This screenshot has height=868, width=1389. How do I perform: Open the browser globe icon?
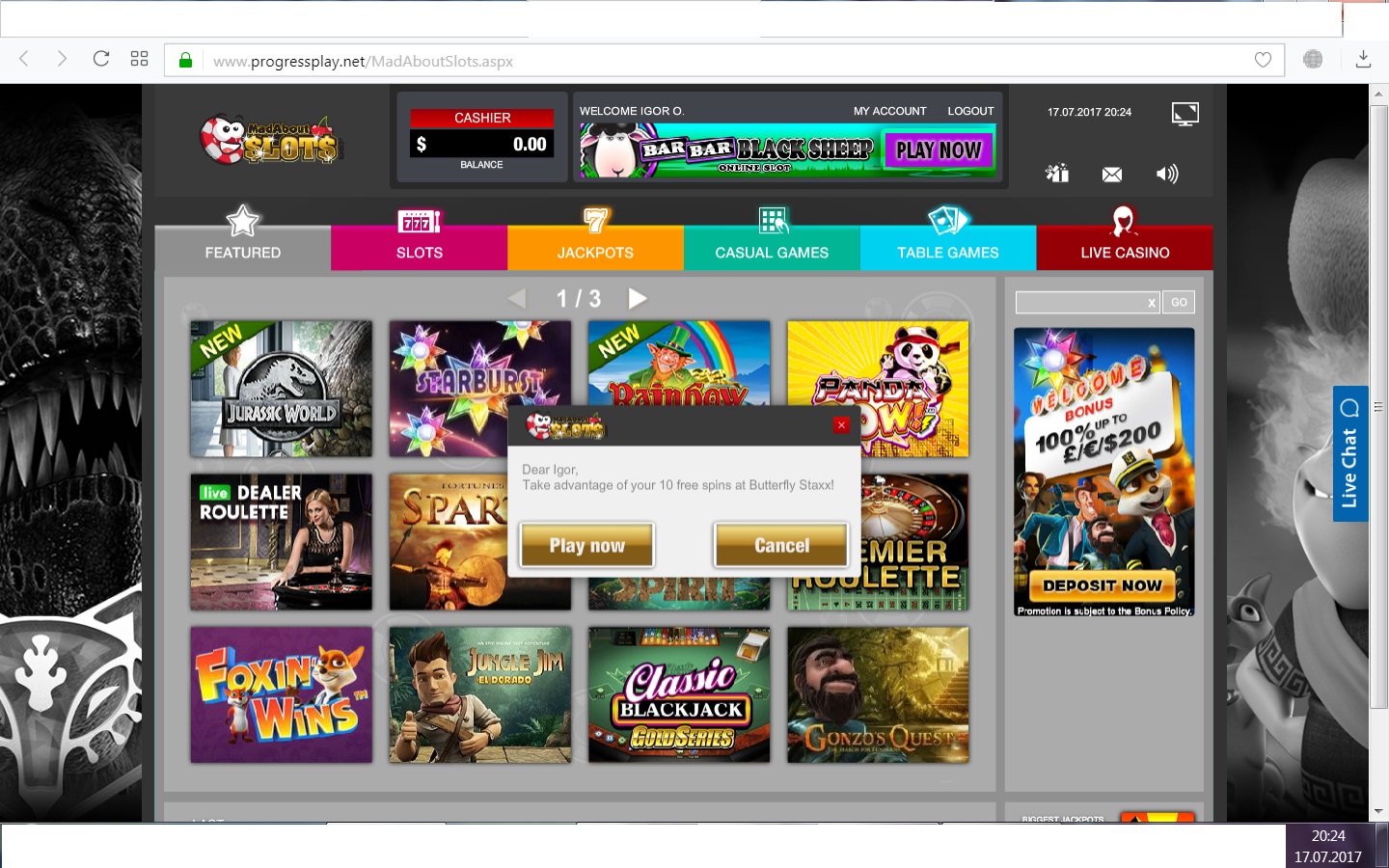click(x=1313, y=59)
